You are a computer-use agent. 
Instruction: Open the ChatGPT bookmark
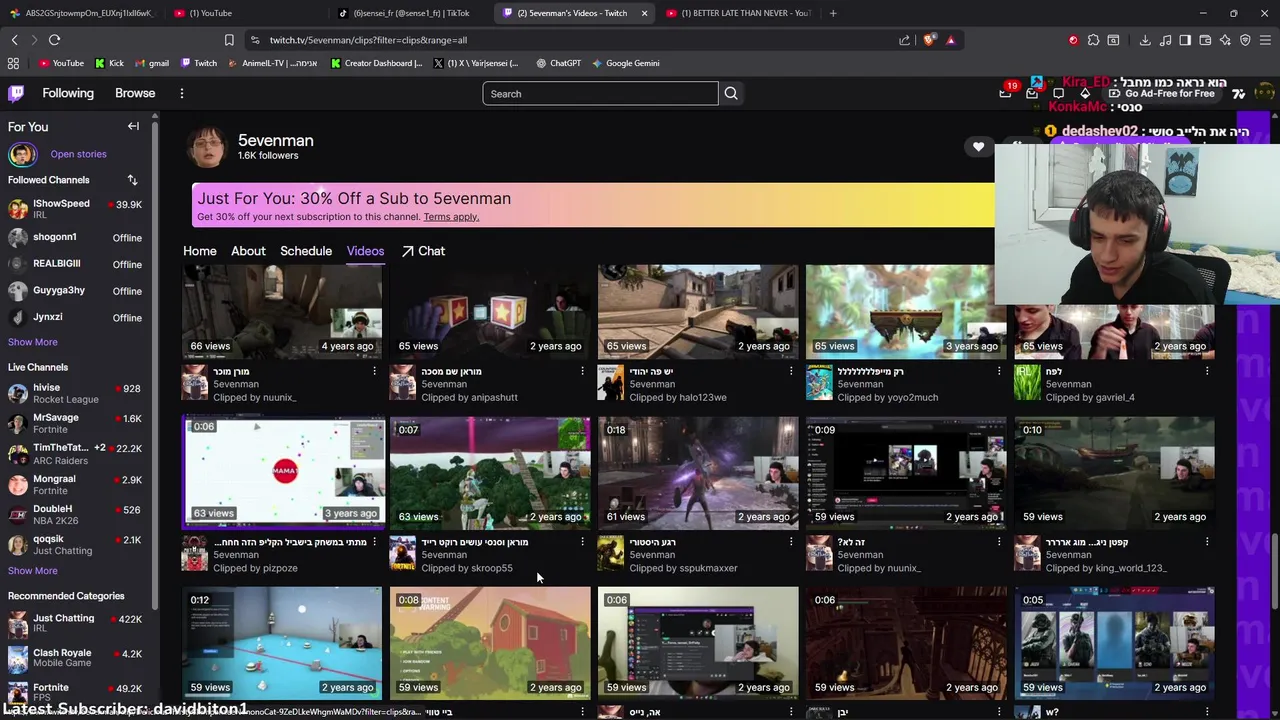pyautogui.click(x=558, y=63)
